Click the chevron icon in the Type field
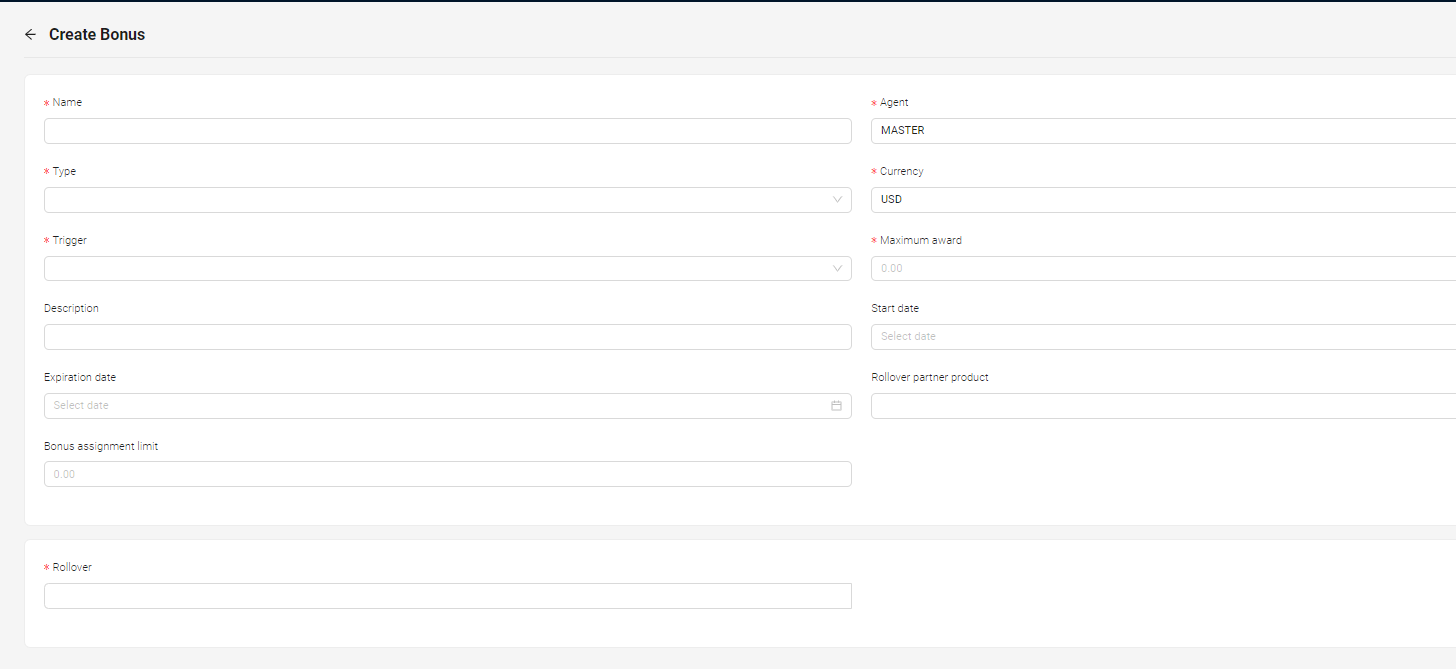Viewport: 1456px width, 669px height. (x=837, y=199)
